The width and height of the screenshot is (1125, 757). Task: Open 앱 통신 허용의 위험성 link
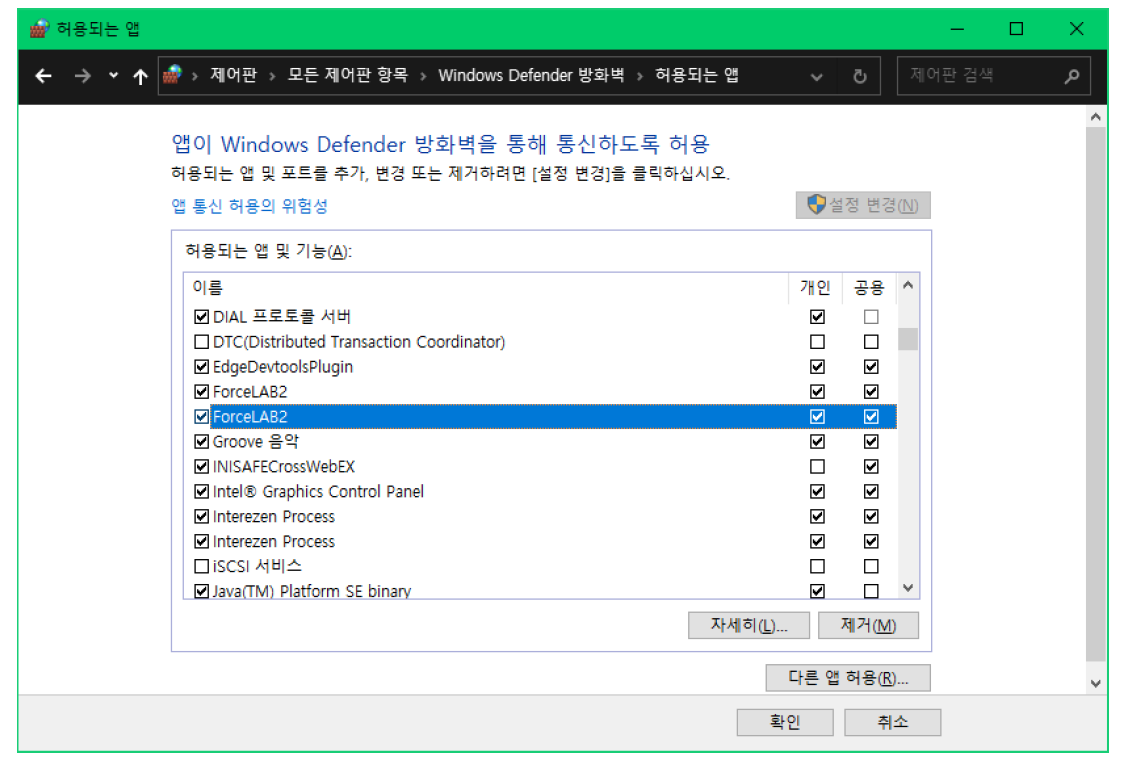pyautogui.click(x=250, y=206)
